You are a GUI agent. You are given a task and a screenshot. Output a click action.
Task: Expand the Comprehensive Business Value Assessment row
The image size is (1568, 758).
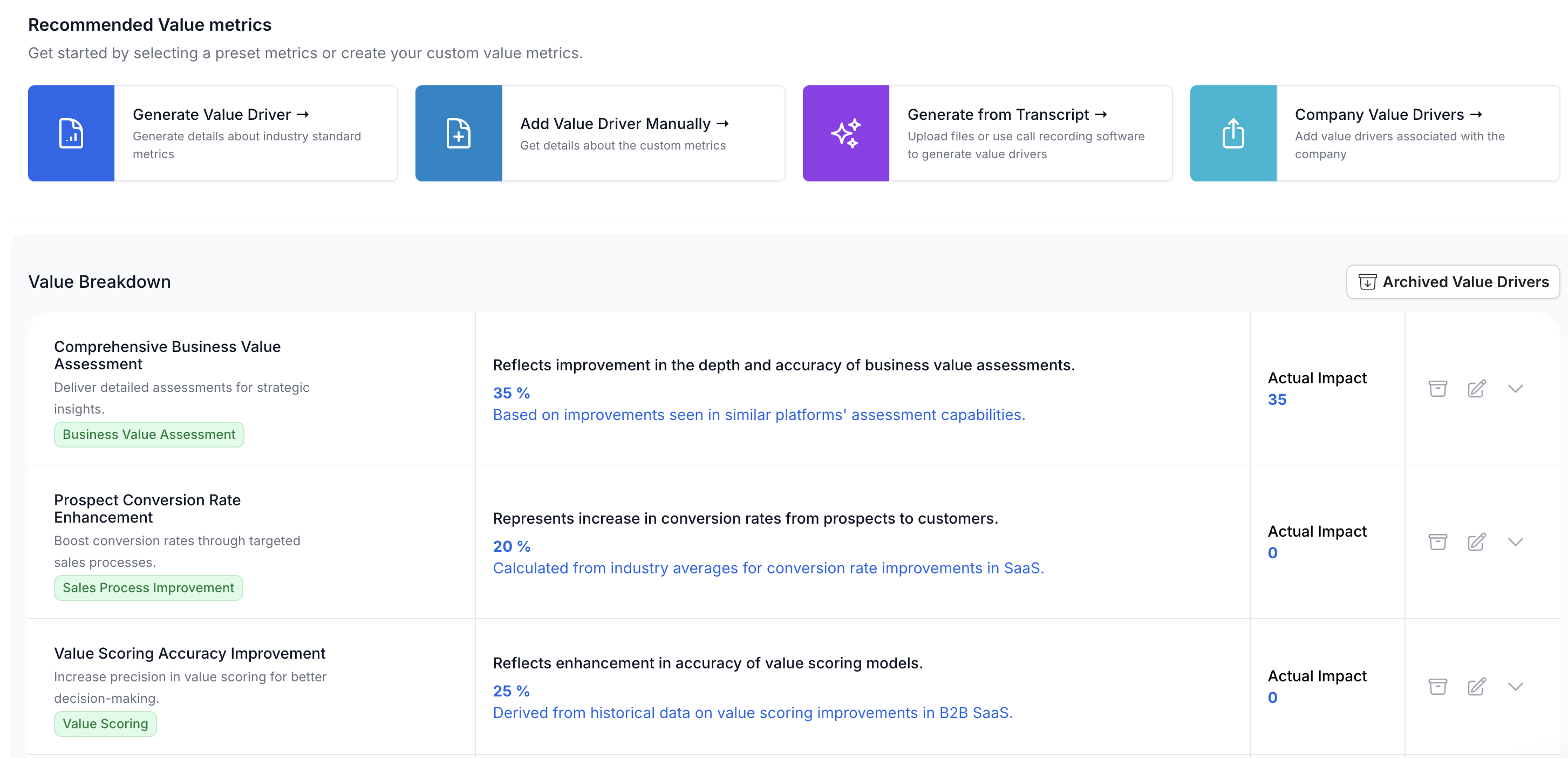(x=1515, y=388)
